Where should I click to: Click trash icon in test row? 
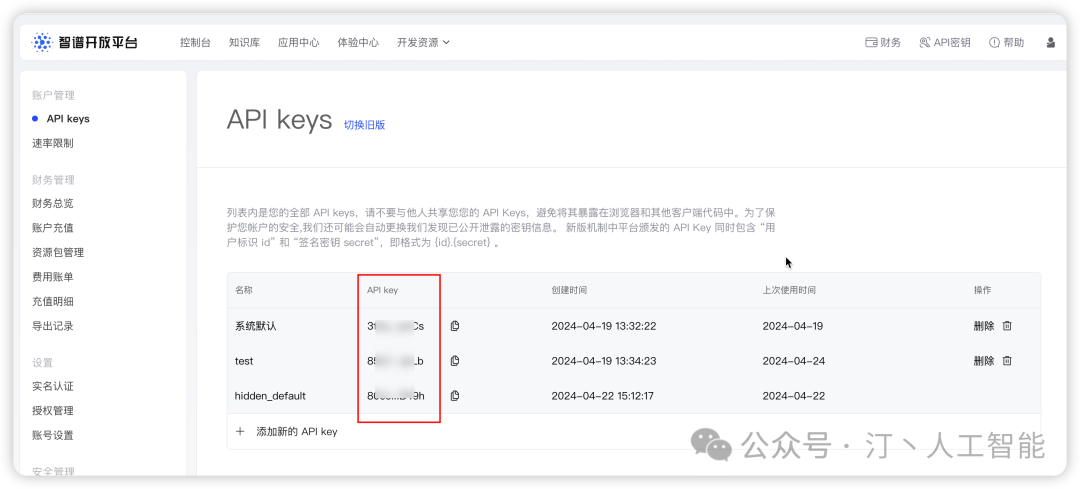coord(1007,361)
